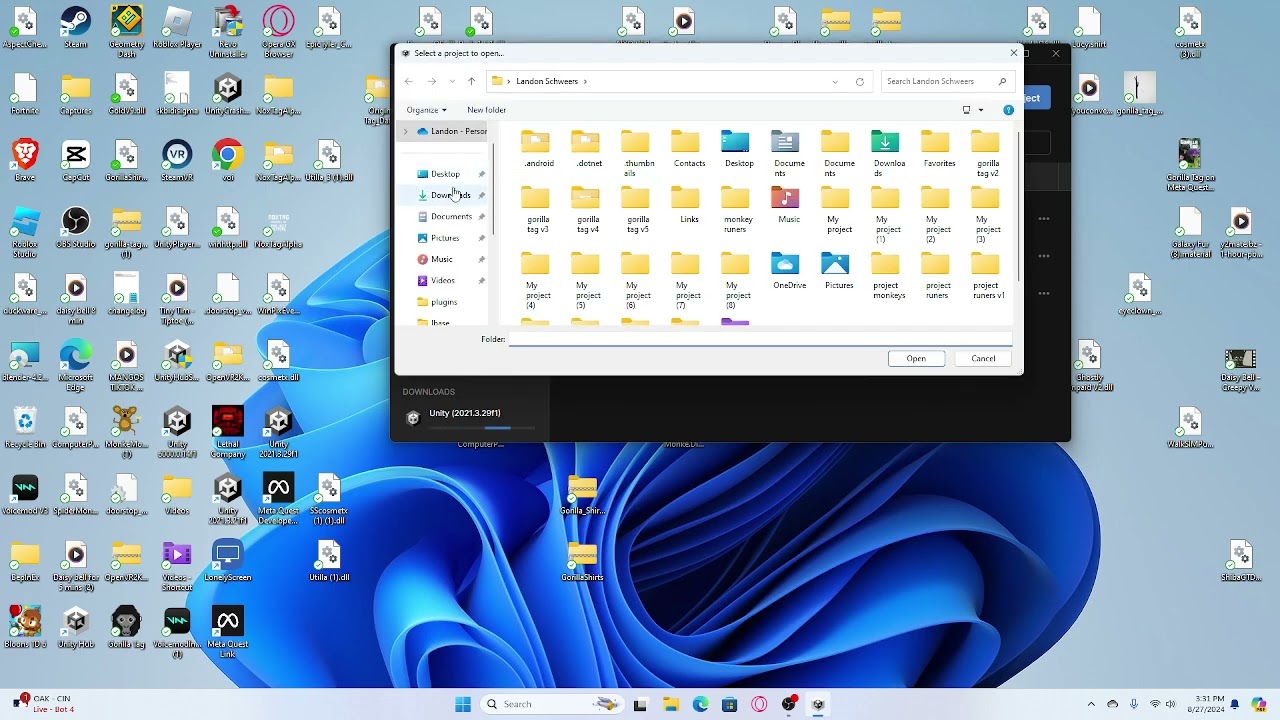Expand the path chevron after Landon Schweers
The width and height of the screenshot is (1280, 720).
coord(585,82)
